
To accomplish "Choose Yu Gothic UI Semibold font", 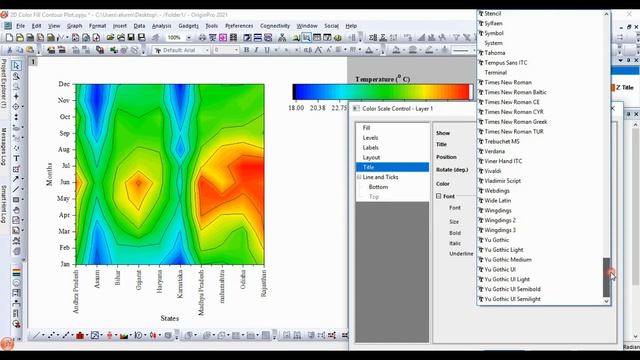I will click(513, 289).
